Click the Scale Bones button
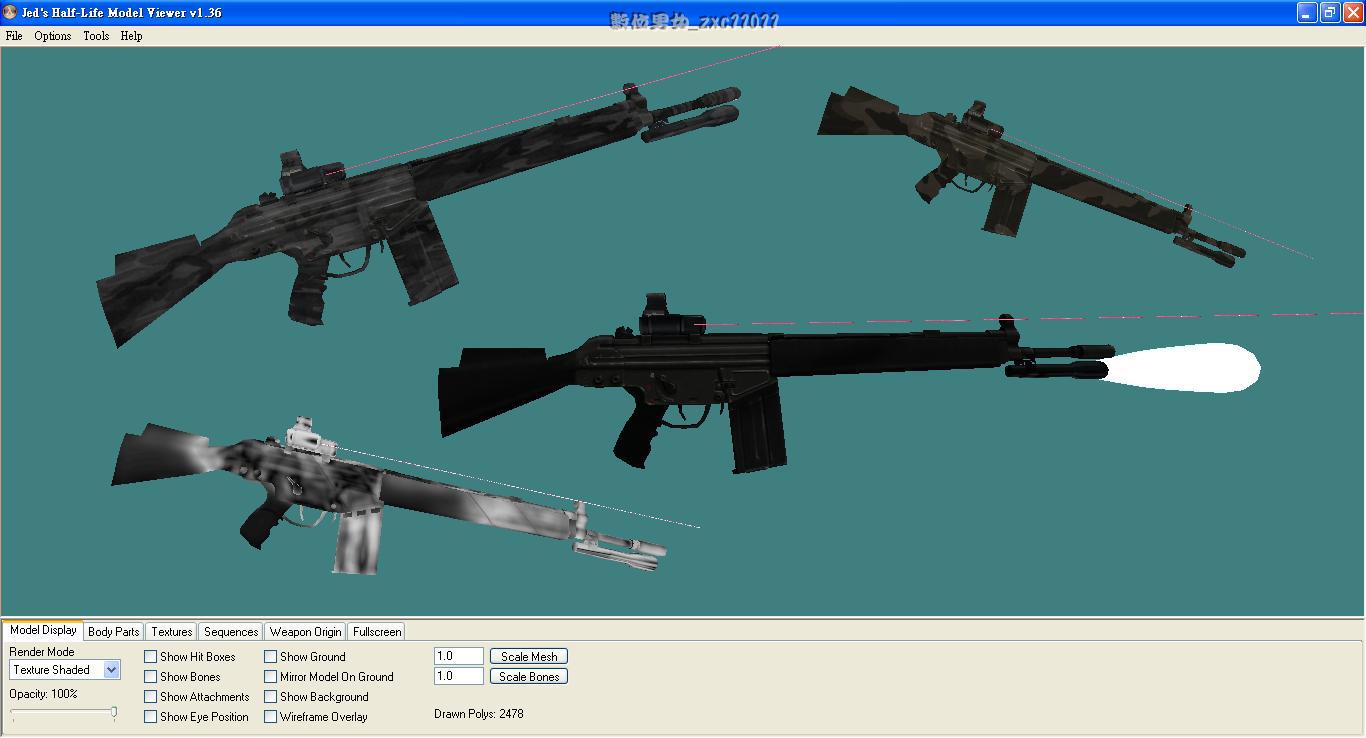The image size is (1366, 738). click(x=529, y=677)
